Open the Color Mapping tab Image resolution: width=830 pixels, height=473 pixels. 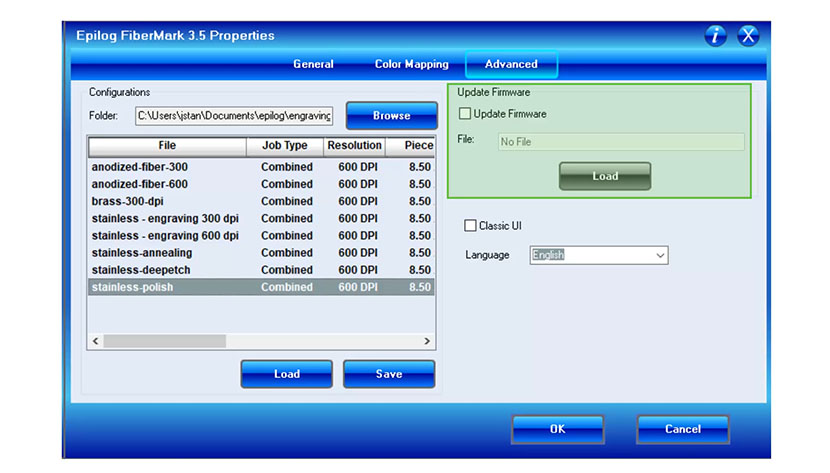(411, 64)
